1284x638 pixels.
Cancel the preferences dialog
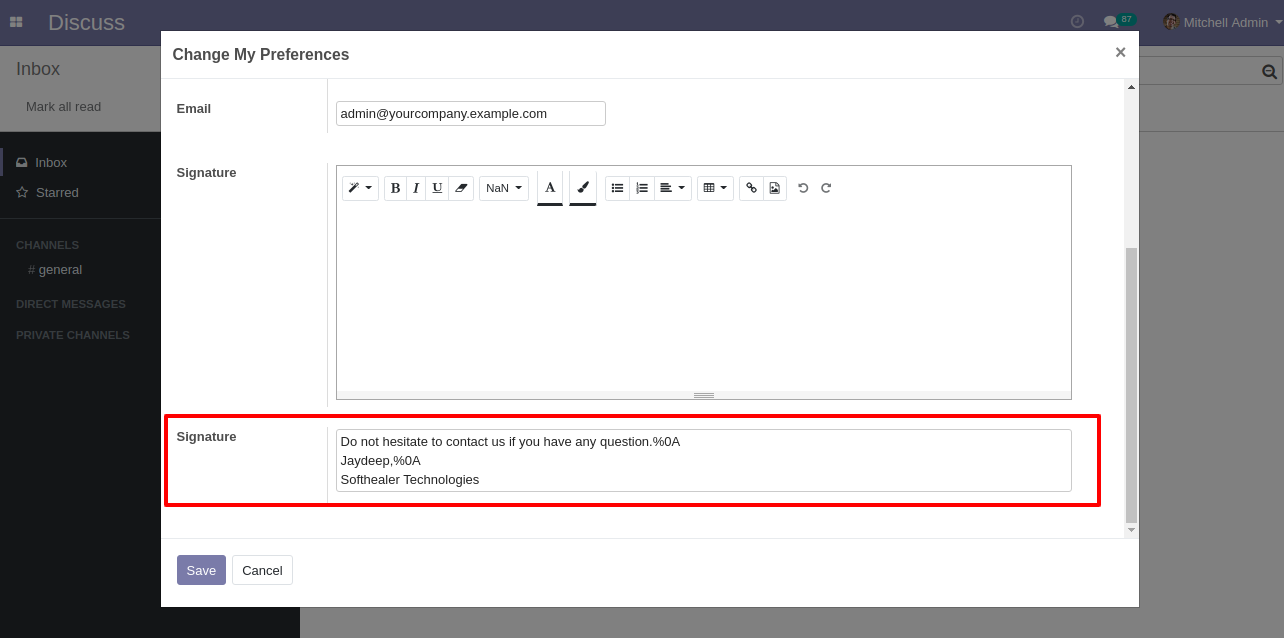(262, 570)
